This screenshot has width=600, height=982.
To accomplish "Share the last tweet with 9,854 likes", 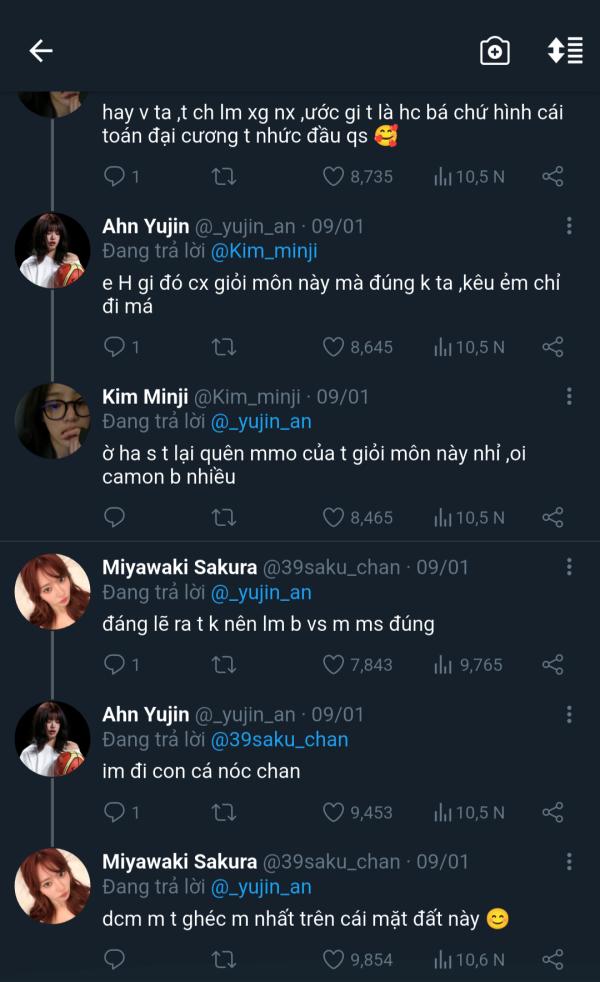I will click(x=552, y=959).
